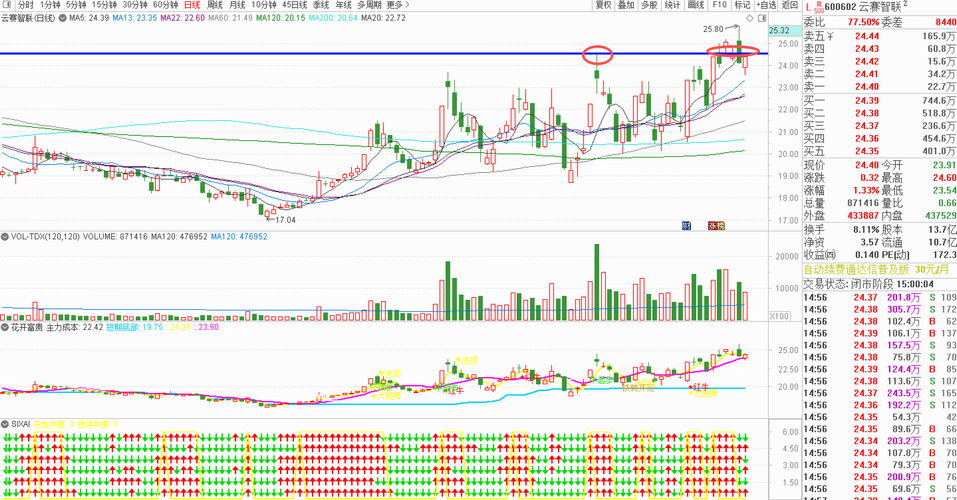Click the MA13: 23.35 indicator label
This screenshot has width=957, height=500.
(x=135, y=18)
